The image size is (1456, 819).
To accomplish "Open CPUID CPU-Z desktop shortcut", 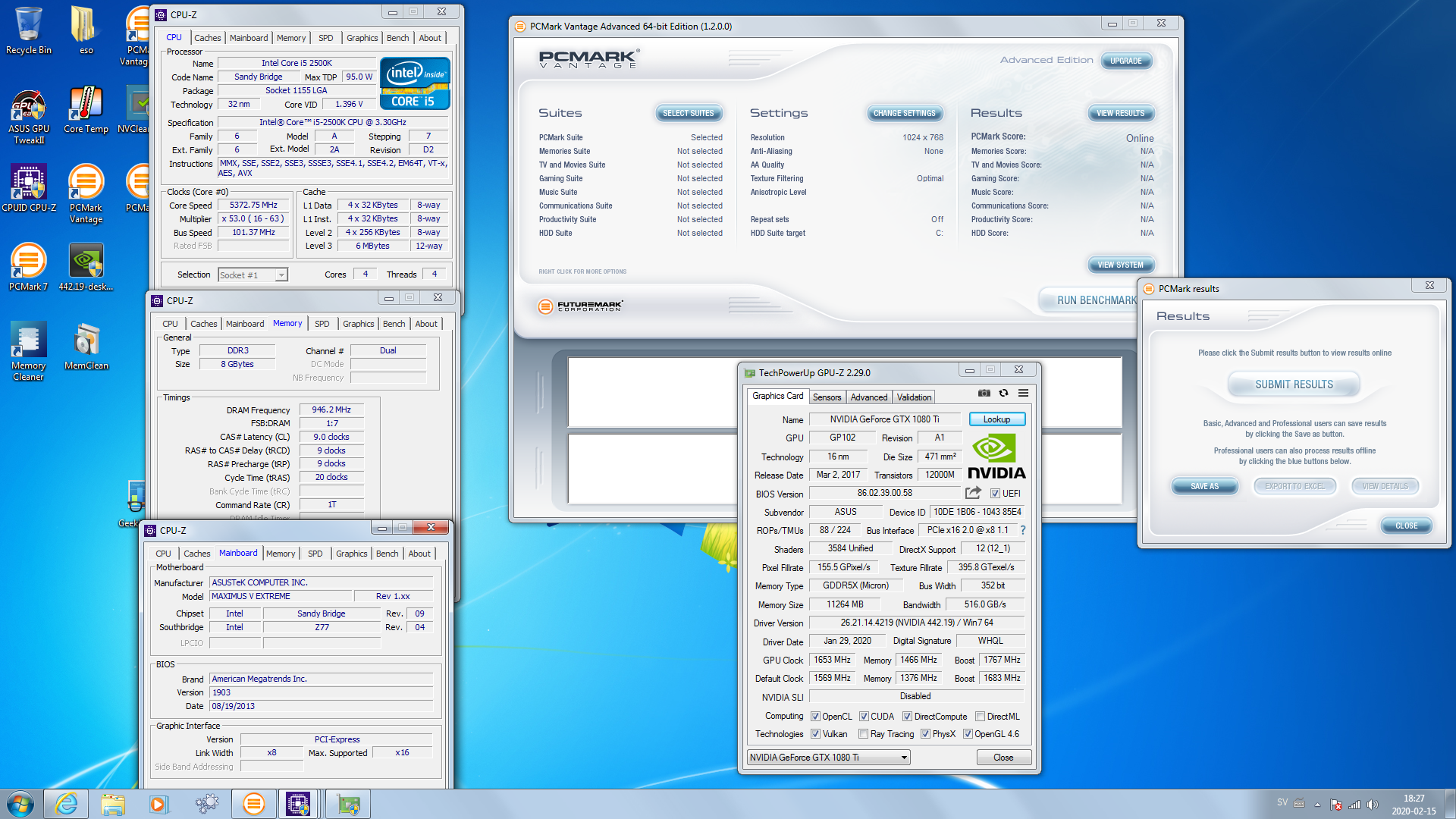I will [29, 188].
